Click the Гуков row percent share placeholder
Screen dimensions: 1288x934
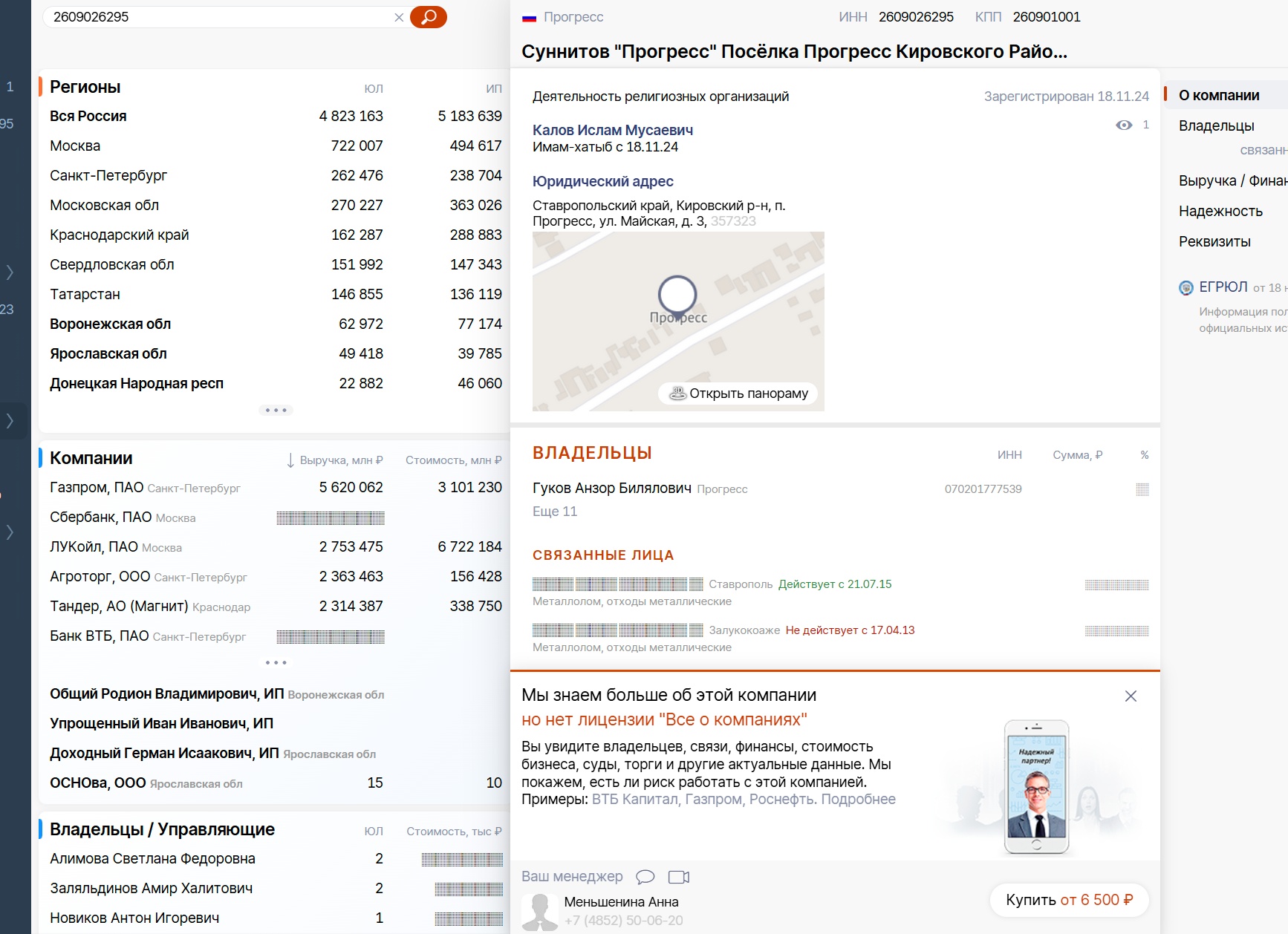tap(1142, 489)
